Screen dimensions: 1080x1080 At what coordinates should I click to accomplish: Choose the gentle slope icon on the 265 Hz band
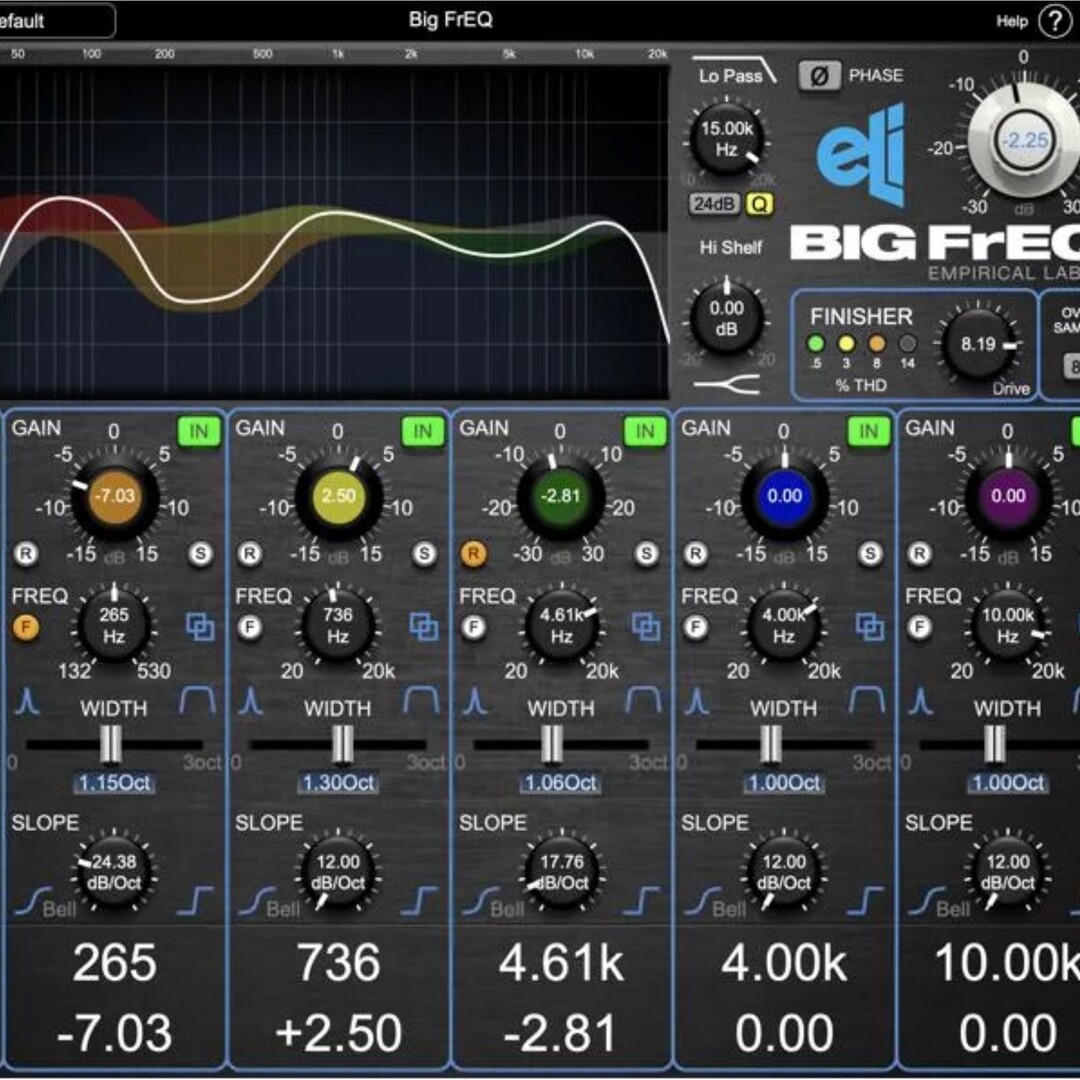coord(33,901)
